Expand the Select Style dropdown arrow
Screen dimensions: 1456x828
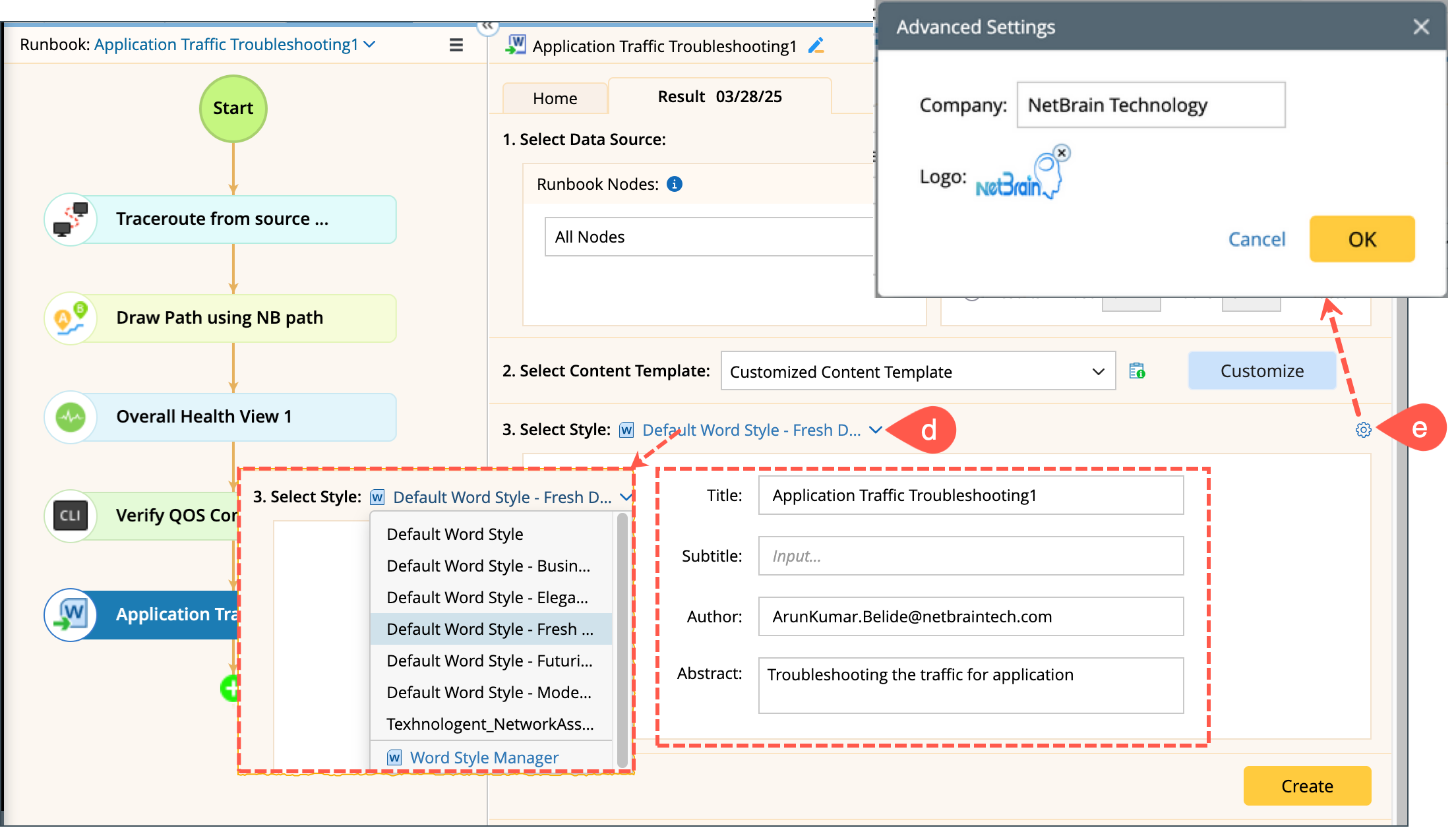[875, 430]
